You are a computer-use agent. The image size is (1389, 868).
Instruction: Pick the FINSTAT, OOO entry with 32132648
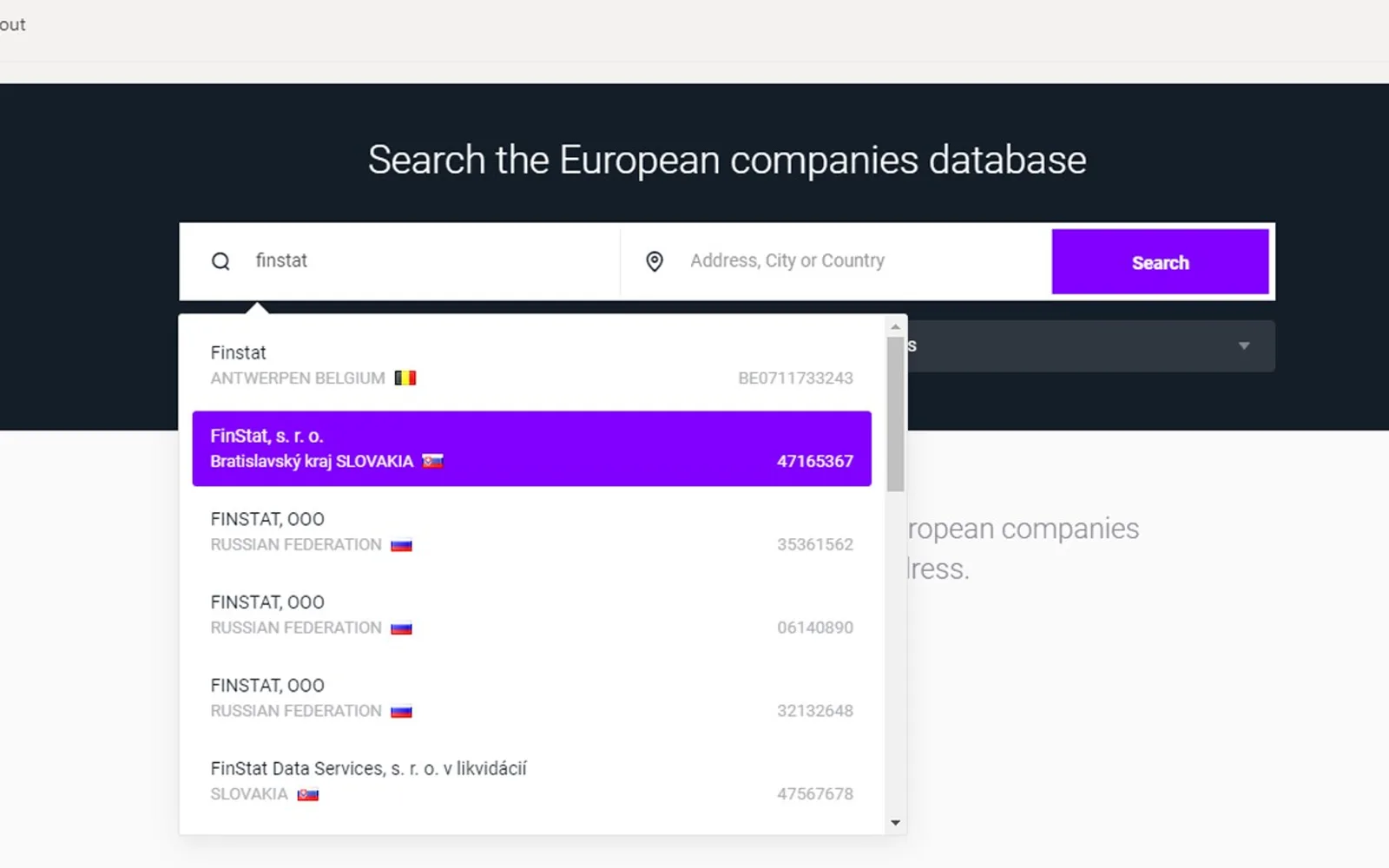[531, 698]
